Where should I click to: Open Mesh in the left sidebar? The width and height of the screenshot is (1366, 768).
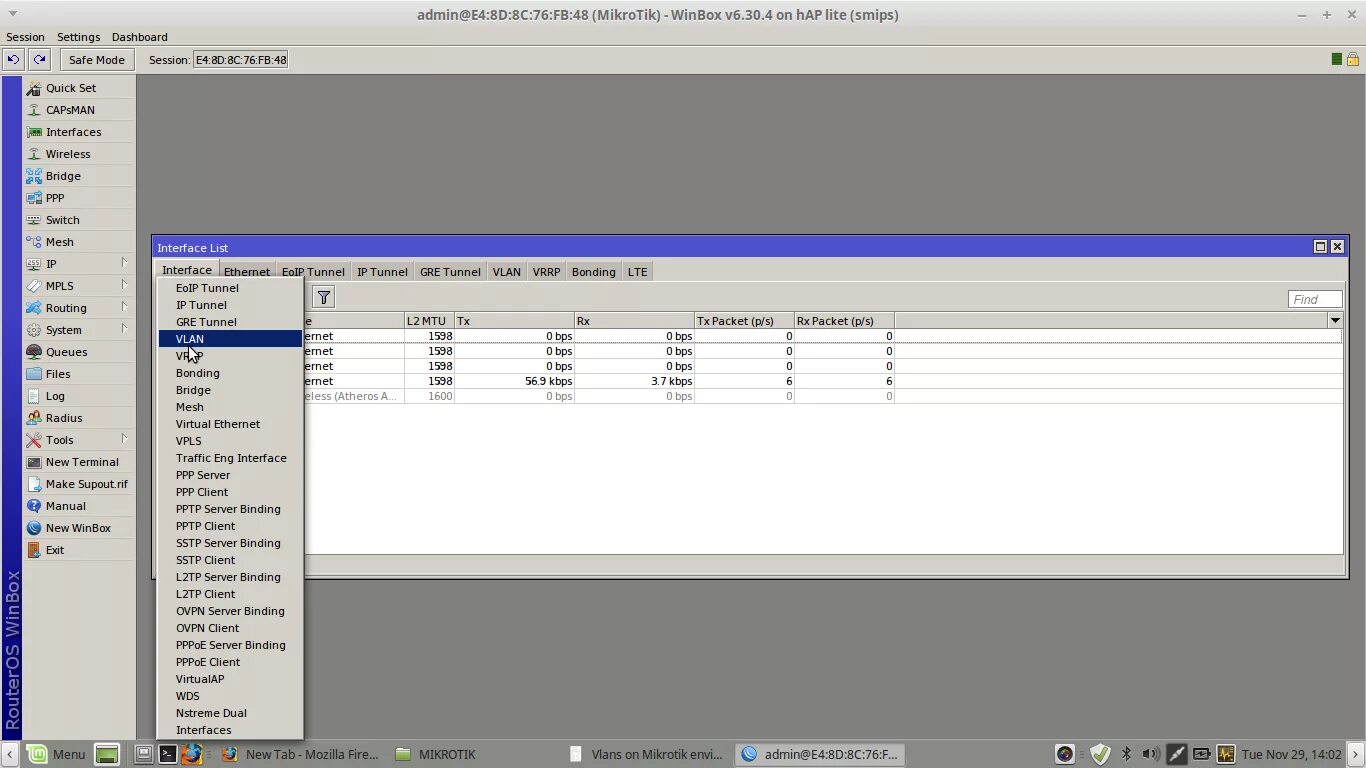pyautogui.click(x=59, y=242)
